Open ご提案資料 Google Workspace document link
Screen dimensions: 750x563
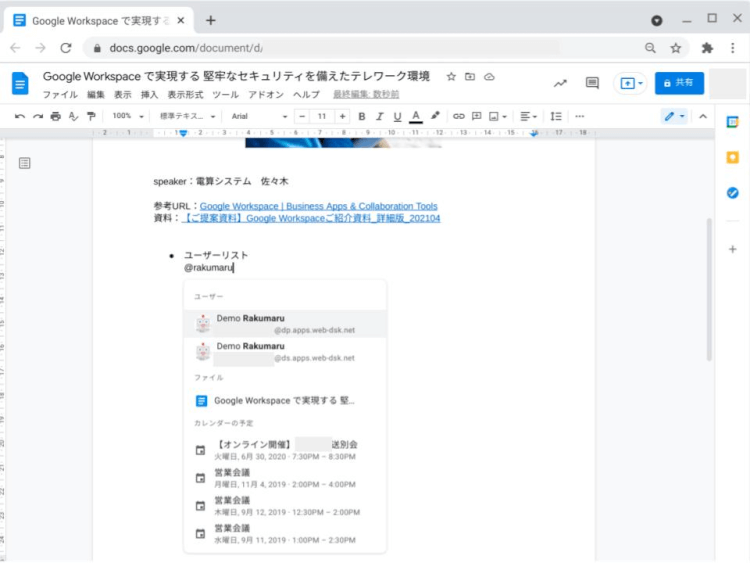point(311,218)
